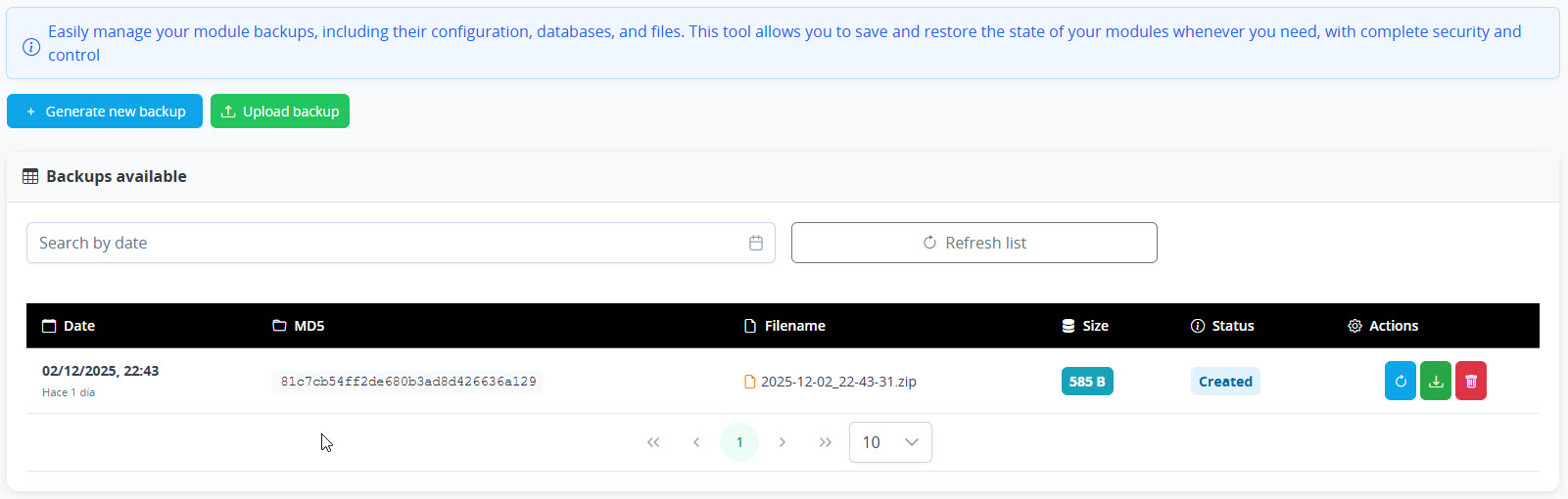Open the rows per page dropdown showing 10
Viewport: 1568px width, 499px height.
(890, 442)
